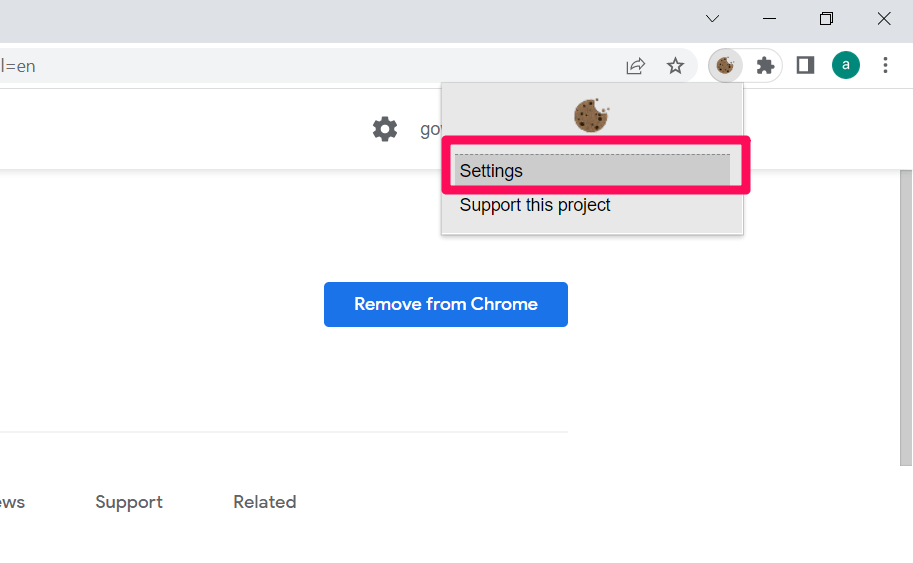Open the Chrome three-dot menu
The height and width of the screenshot is (563, 913).
pyautogui.click(x=885, y=66)
